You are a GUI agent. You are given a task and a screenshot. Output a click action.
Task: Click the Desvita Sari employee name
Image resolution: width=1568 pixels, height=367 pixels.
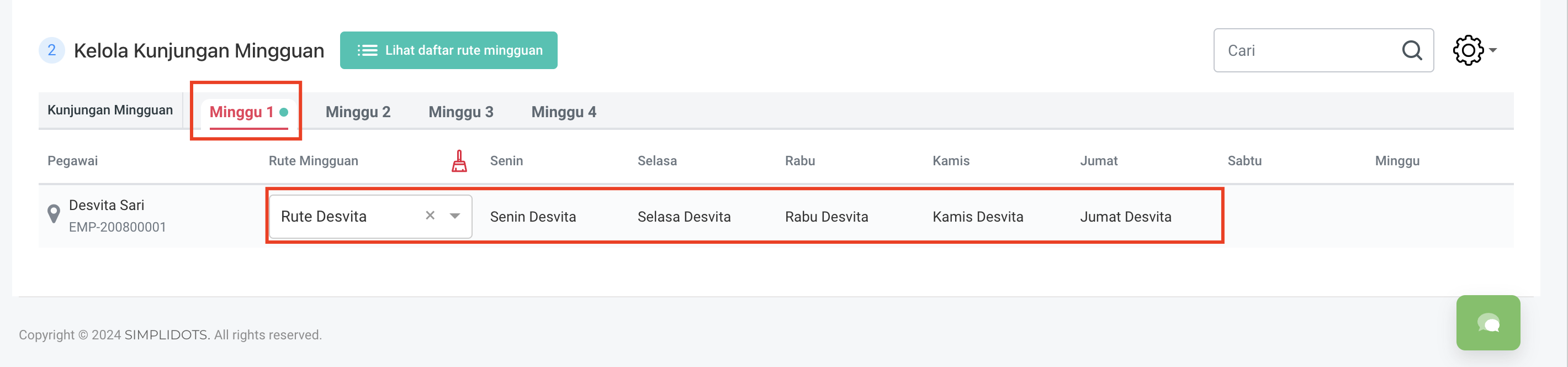pos(107,206)
